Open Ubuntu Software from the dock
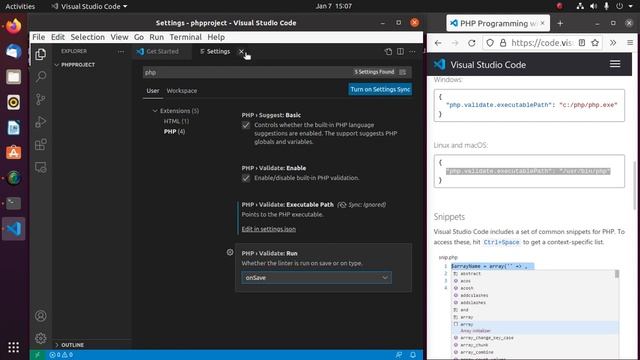 [x=13, y=153]
